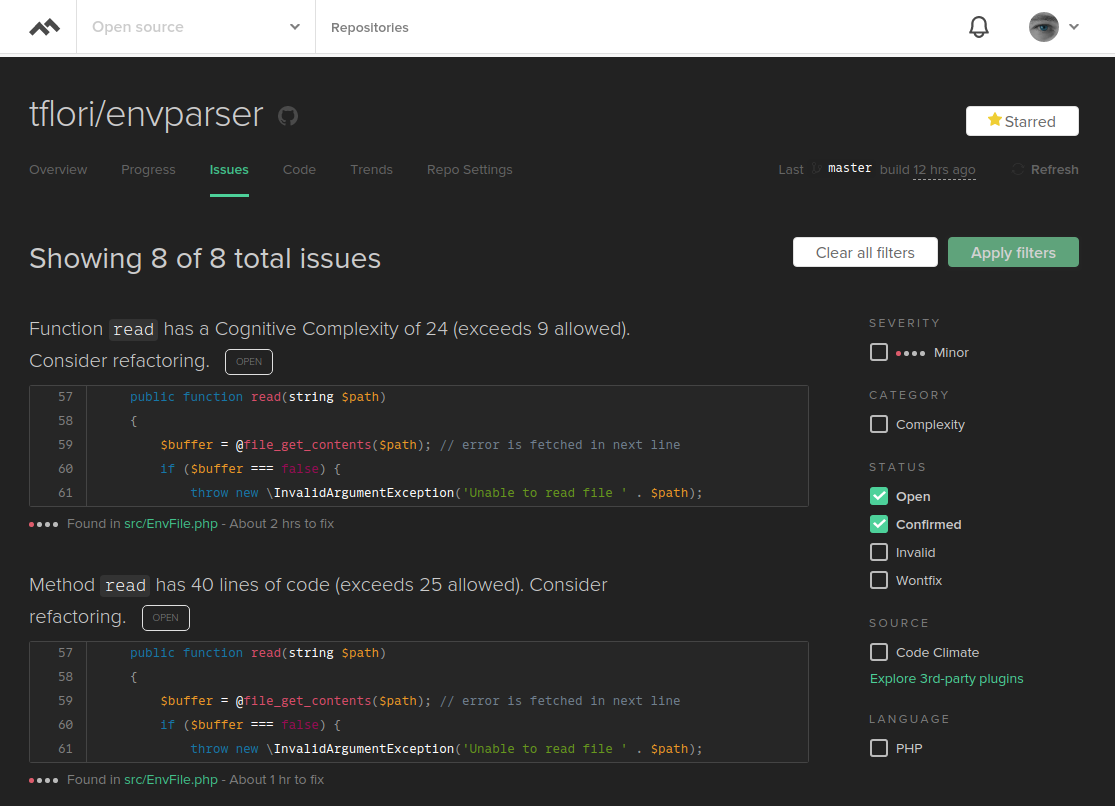Screen dimensions: 1115x806
Task: Click the branch icon before master
Action: [x=816, y=169]
